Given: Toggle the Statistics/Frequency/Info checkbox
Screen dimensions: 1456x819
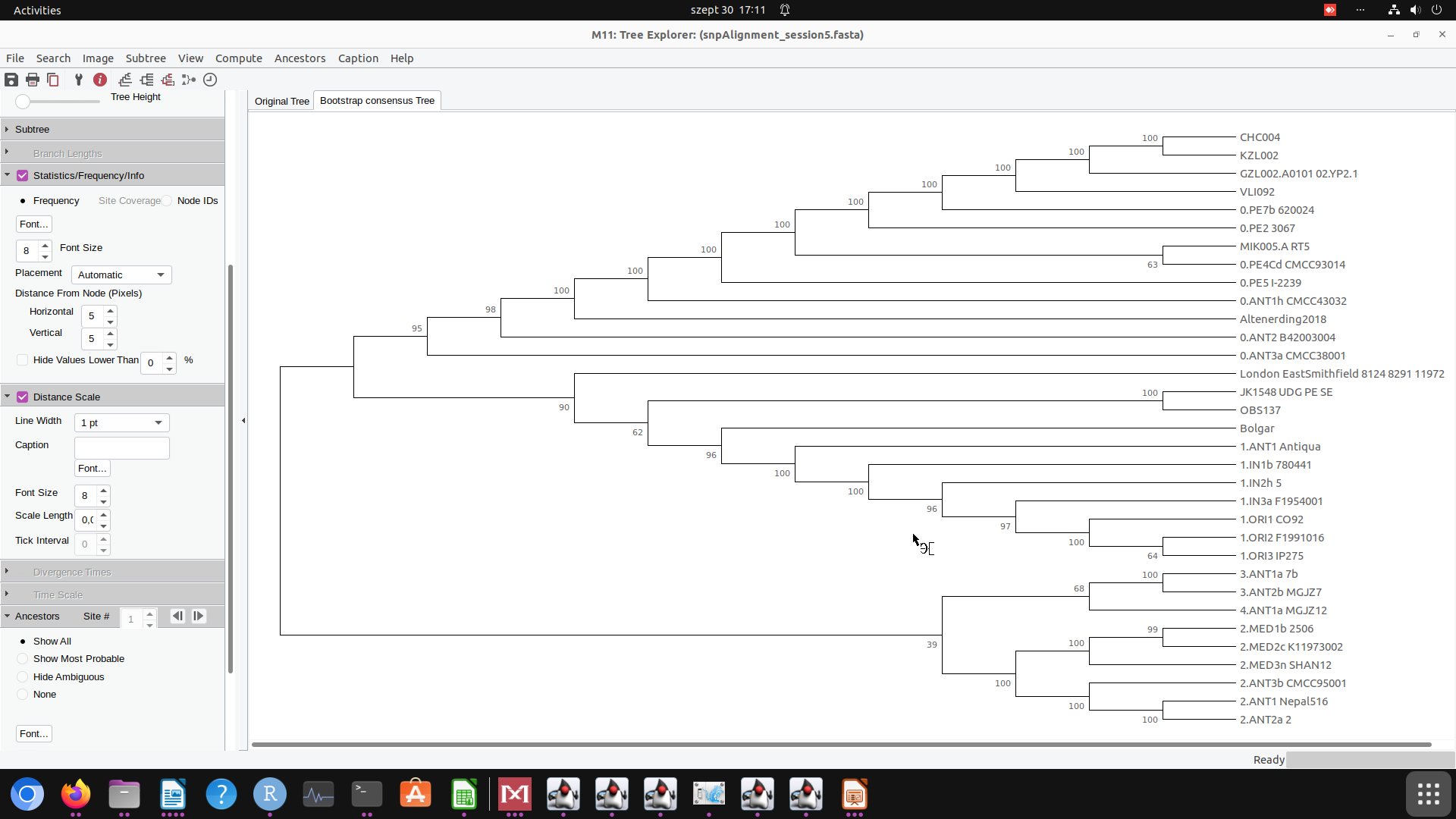Looking at the screenshot, I should click(x=23, y=176).
